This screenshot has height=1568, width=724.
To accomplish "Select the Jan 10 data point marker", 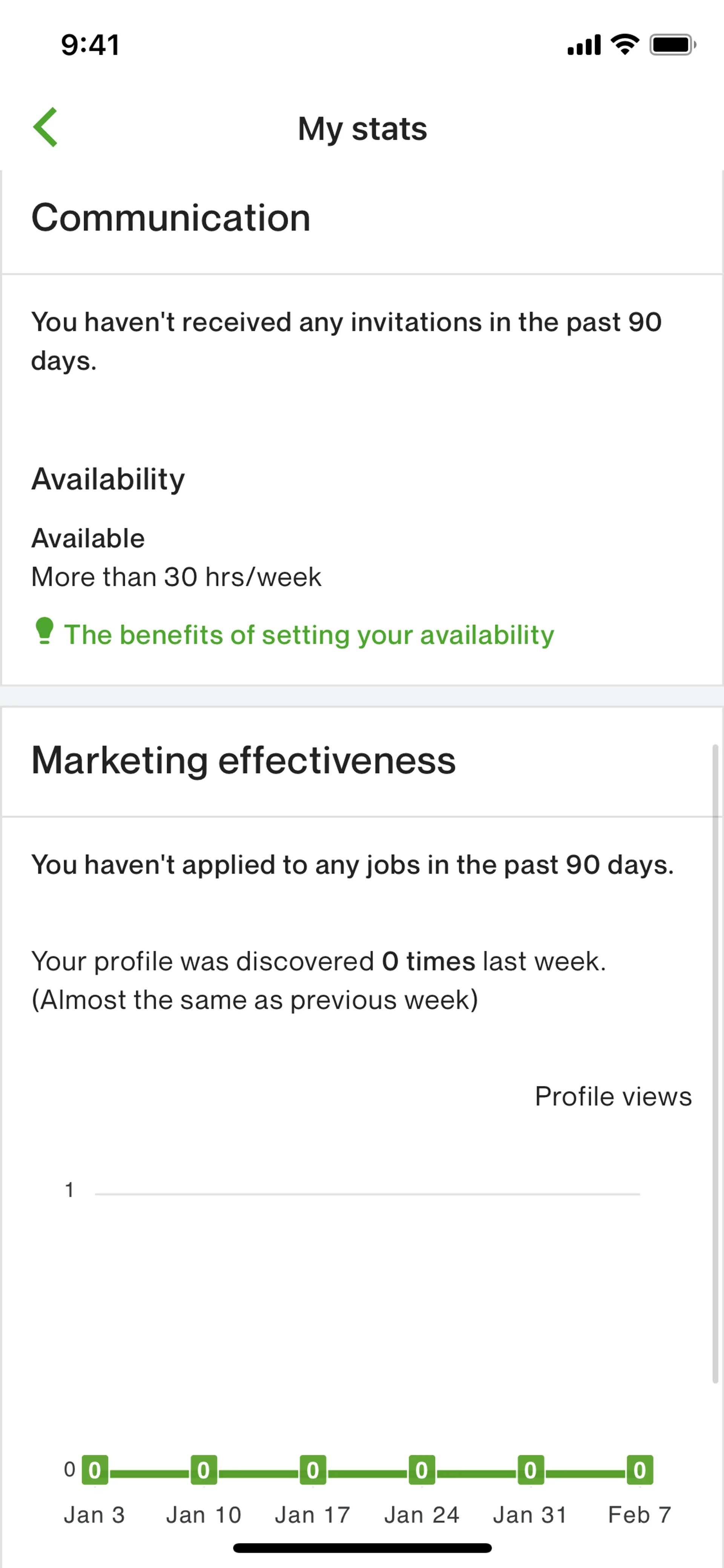I will tap(204, 1470).
